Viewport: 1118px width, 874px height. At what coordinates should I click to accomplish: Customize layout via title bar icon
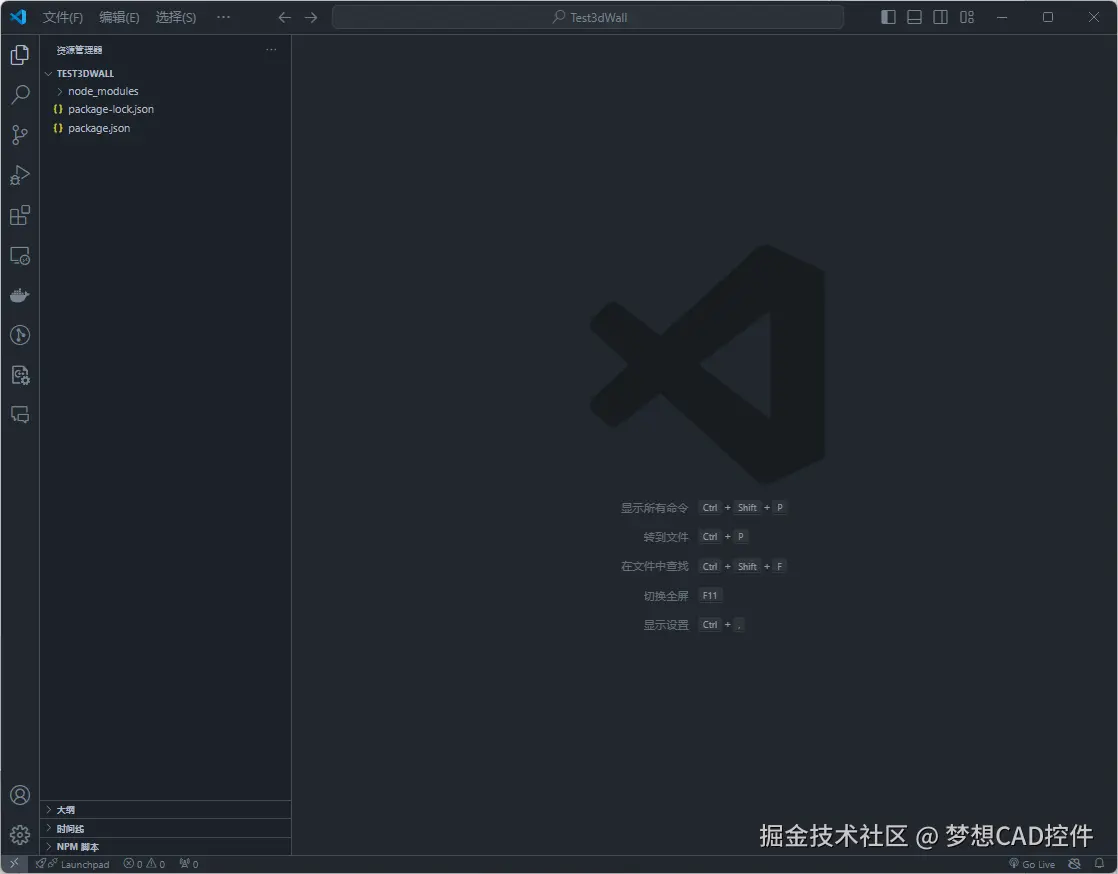tap(967, 17)
